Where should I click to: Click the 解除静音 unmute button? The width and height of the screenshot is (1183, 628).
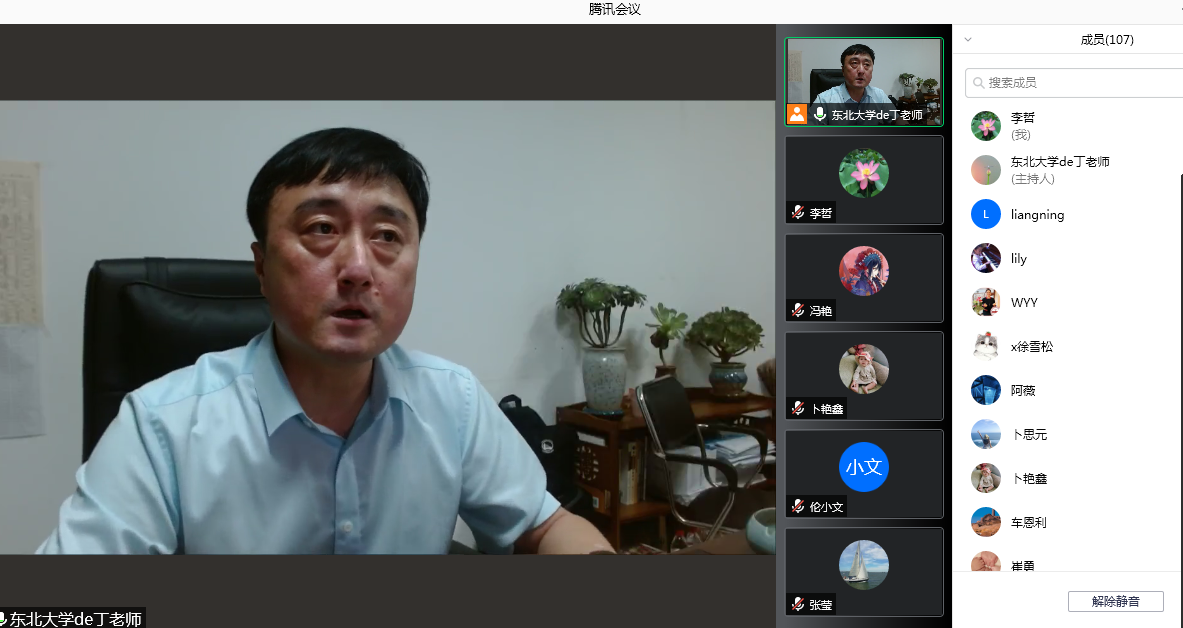click(1115, 601)
